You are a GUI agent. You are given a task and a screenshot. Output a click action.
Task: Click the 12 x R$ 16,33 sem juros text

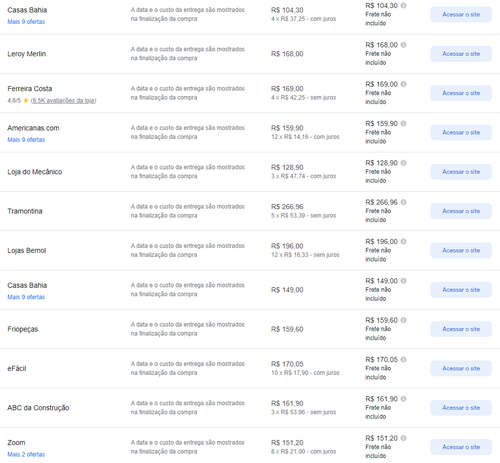305,255
